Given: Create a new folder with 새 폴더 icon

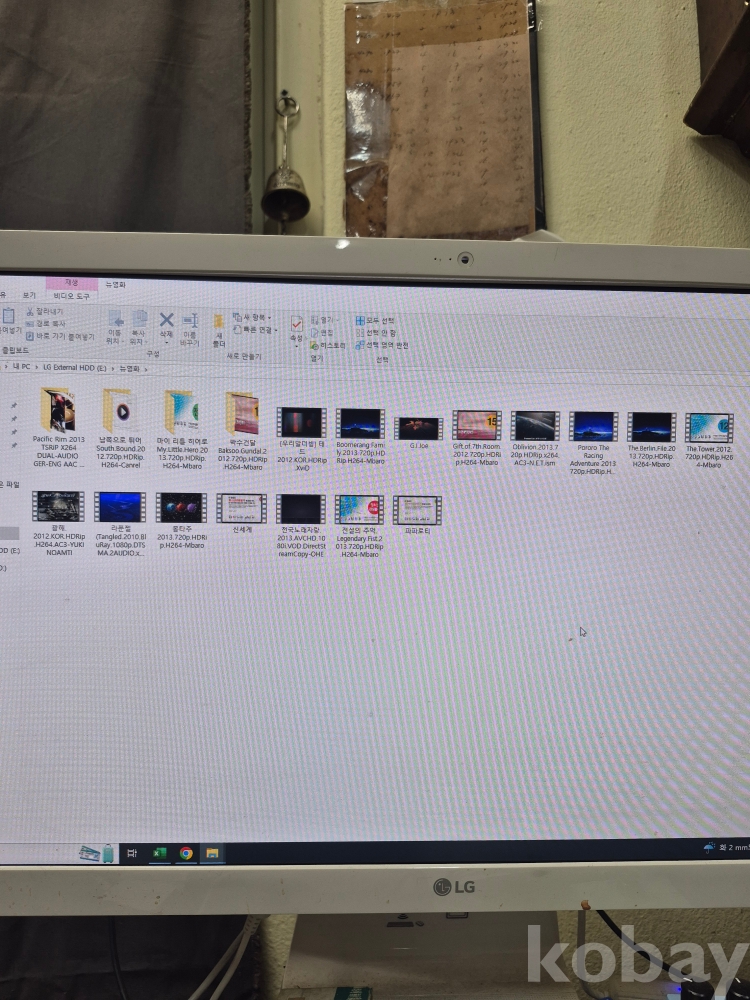Looking at the screenshot, I should coord(218,328).
